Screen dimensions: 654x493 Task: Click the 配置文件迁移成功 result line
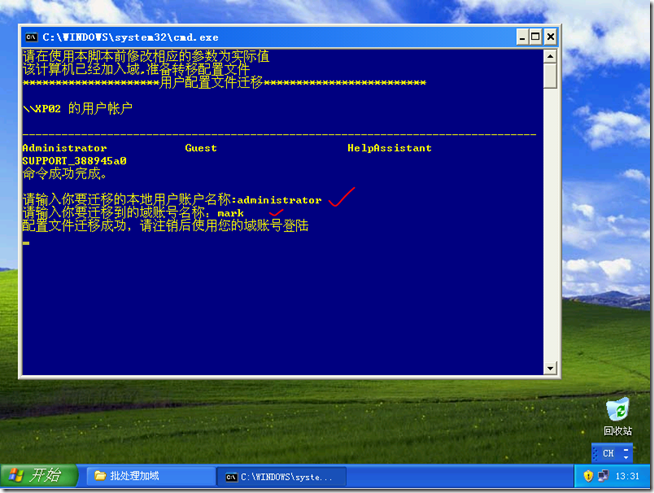[166, 226]
